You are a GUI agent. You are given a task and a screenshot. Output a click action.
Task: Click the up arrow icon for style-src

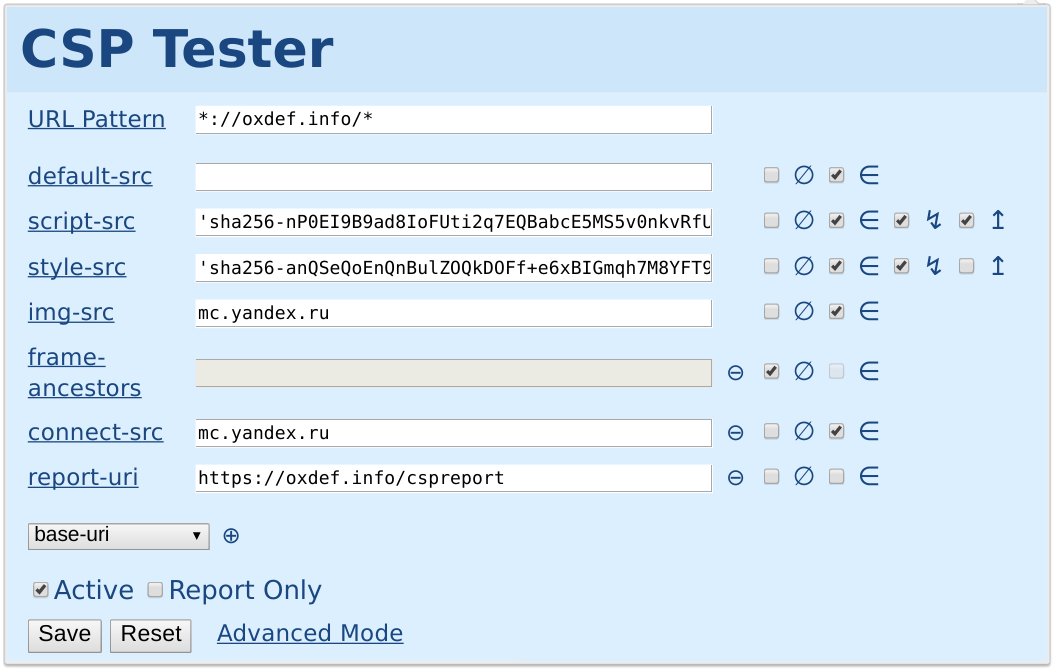[998, 266]
